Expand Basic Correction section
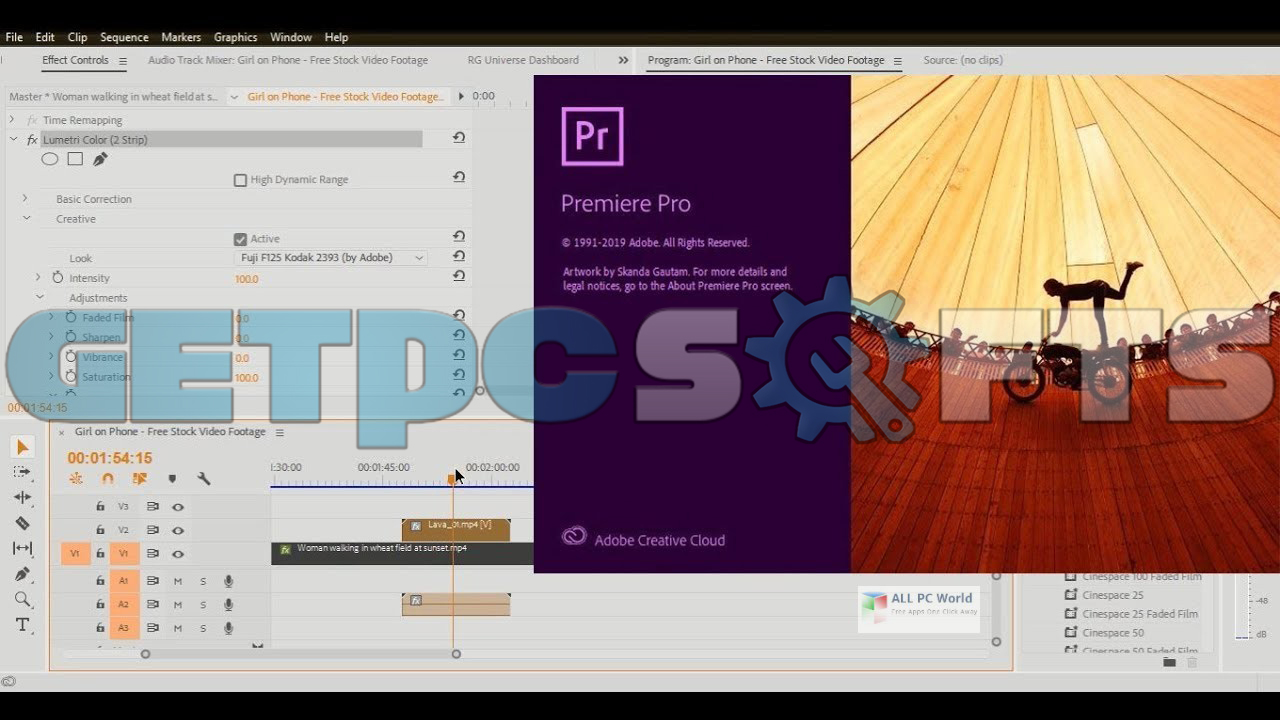Image resolution: width=1280 pixels, height=720 pixels. tap(25, 198)
